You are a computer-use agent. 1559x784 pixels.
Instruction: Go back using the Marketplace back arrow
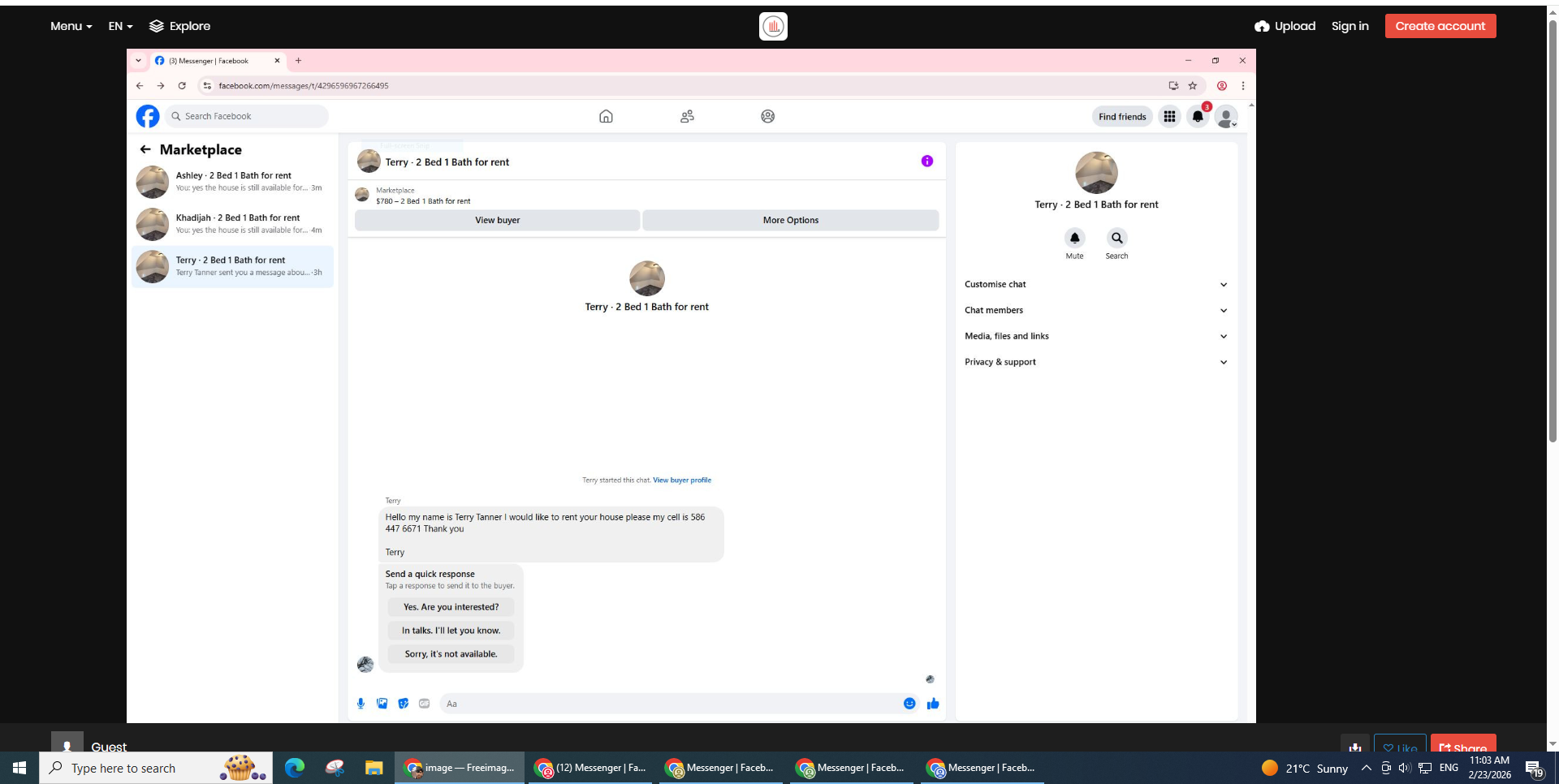(x=145, y=149)
